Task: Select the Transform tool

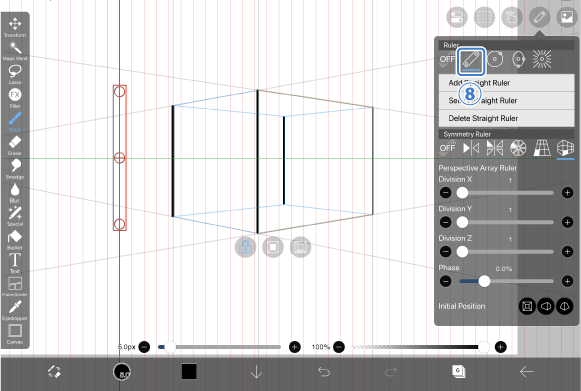Action: coord(15,27)
